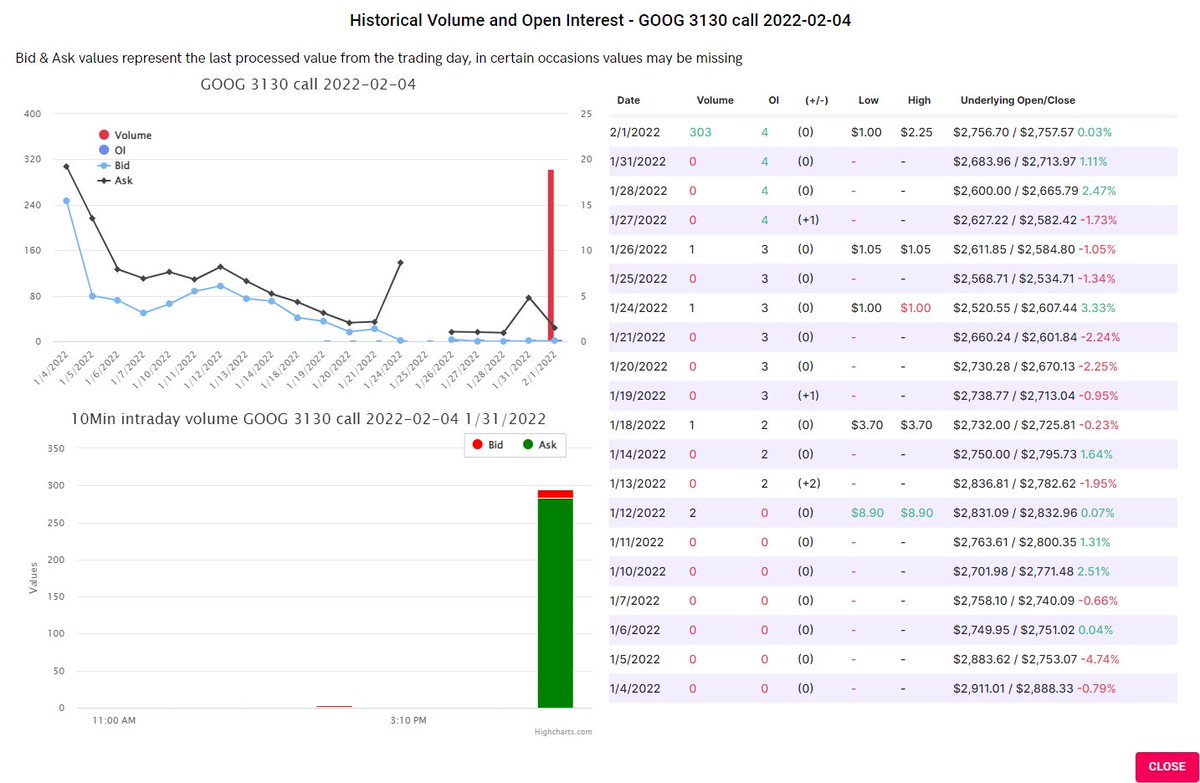Select the 1/31/2022 date cell

click(638, 161)
